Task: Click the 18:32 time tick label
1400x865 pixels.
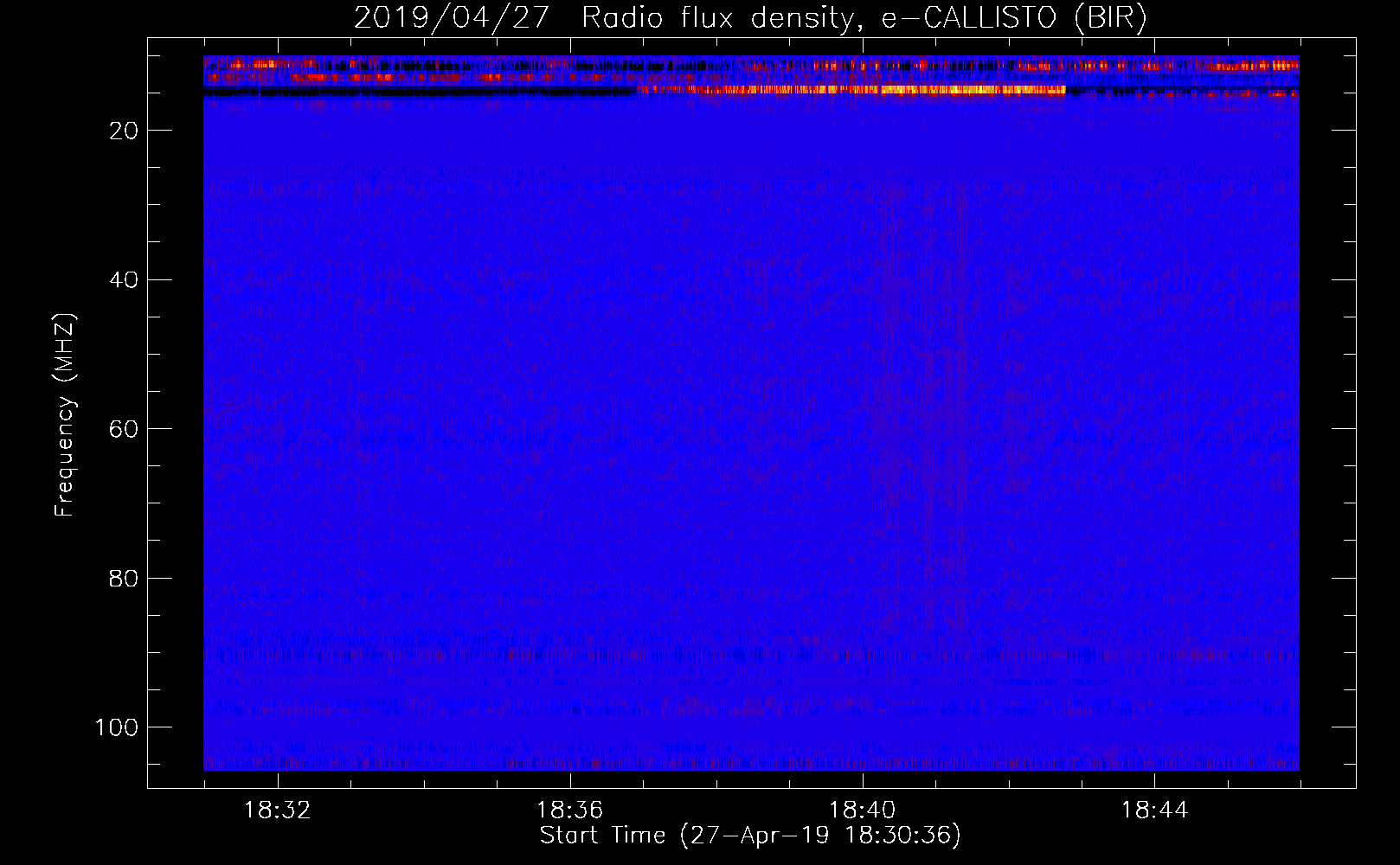Action: click(277, 811)
